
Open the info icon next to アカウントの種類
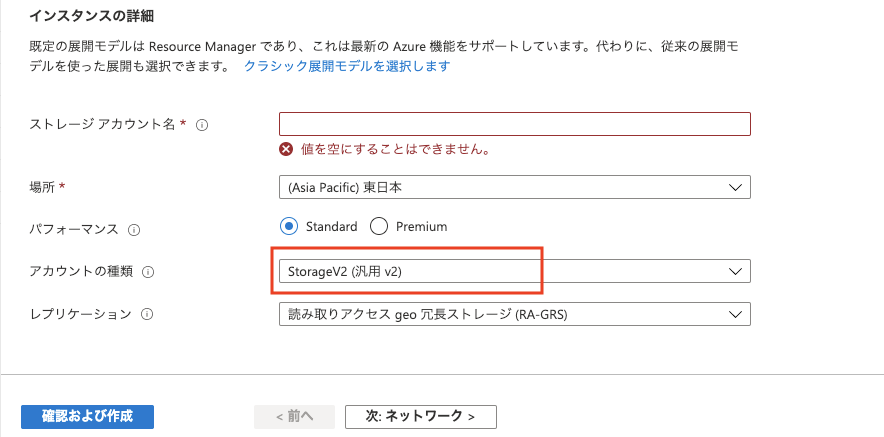(148, 272)
